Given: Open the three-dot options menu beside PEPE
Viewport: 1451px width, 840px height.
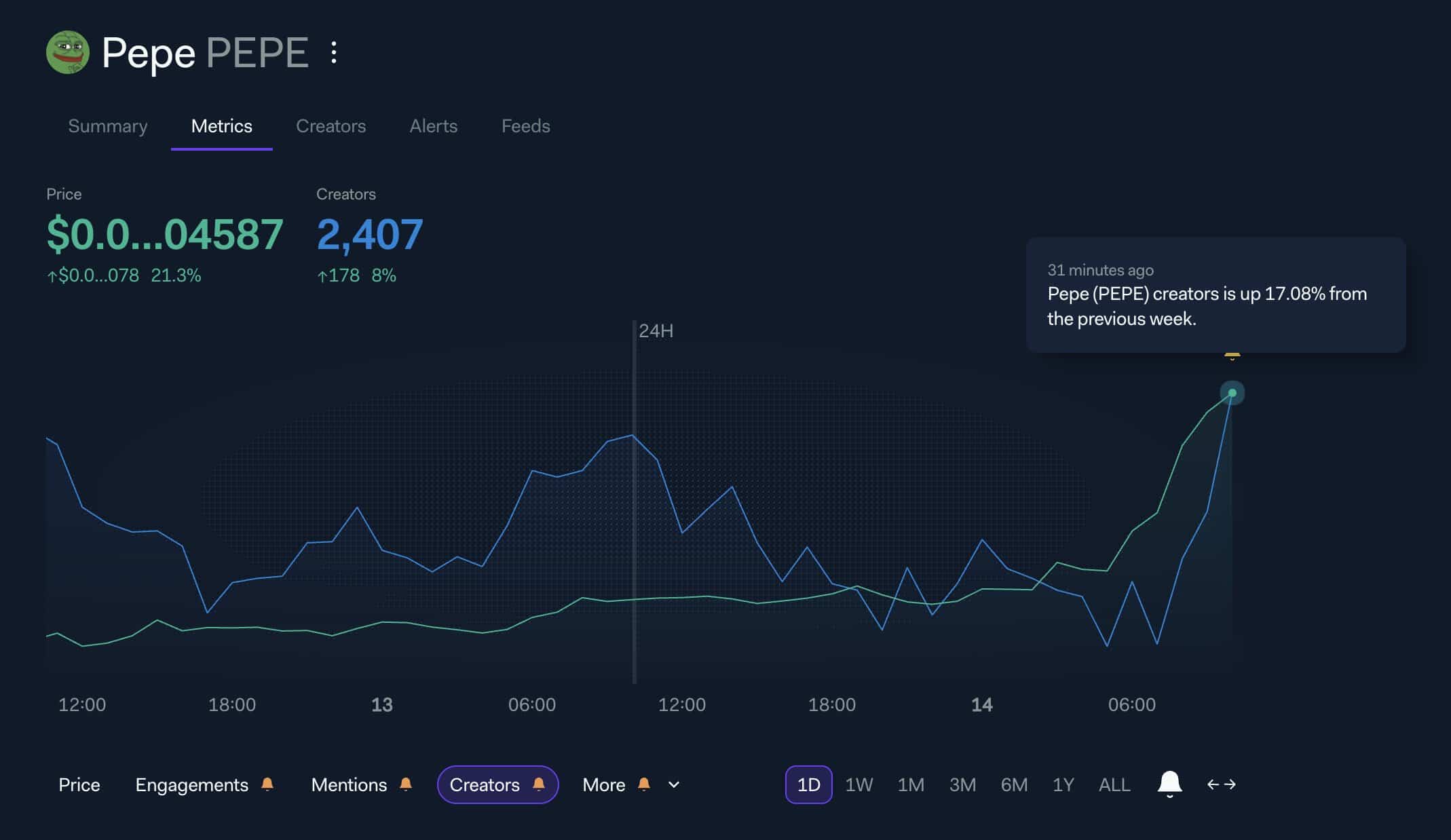Looking at the screenshot, I should point(333,52).
